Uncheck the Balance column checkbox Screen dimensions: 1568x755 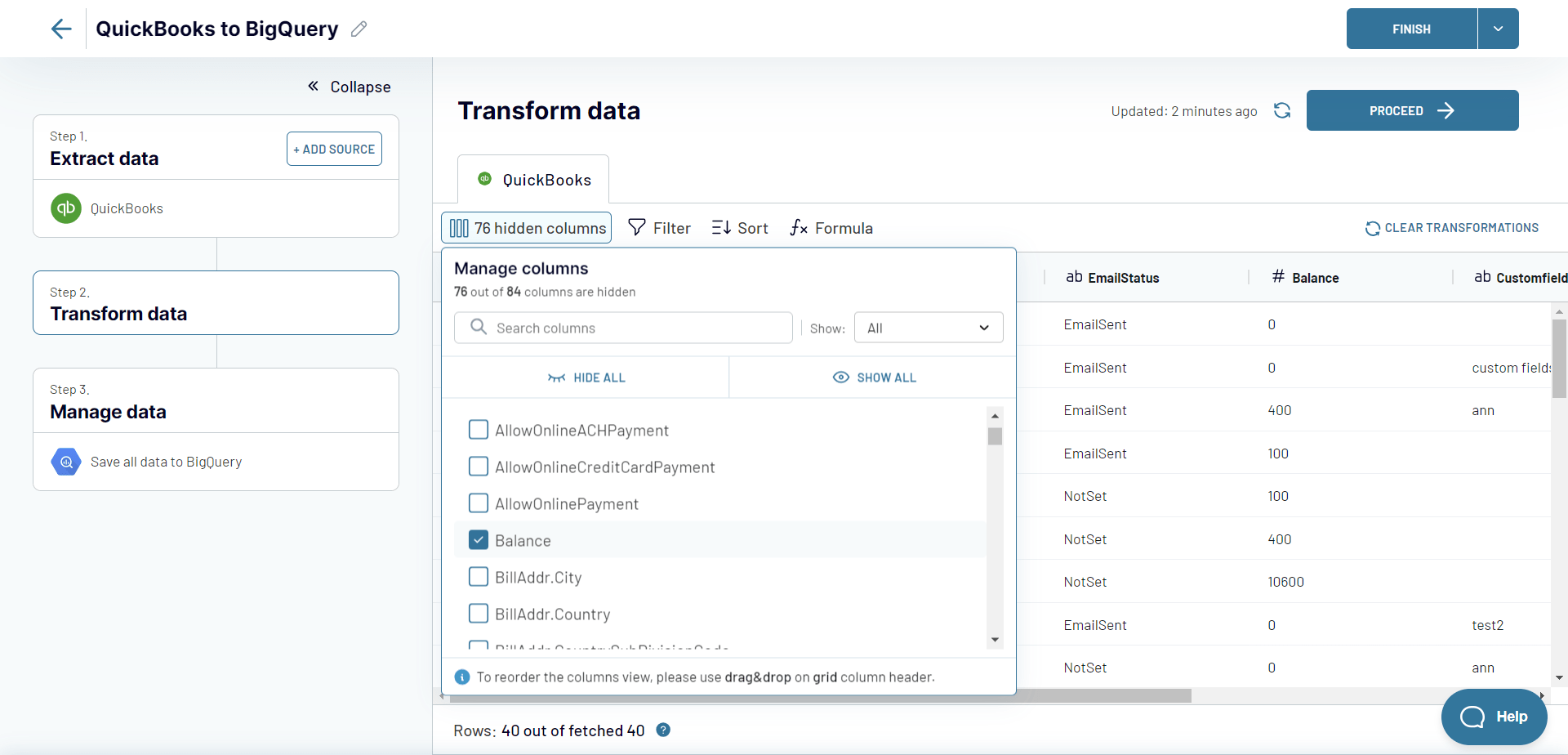coord(479,540)
